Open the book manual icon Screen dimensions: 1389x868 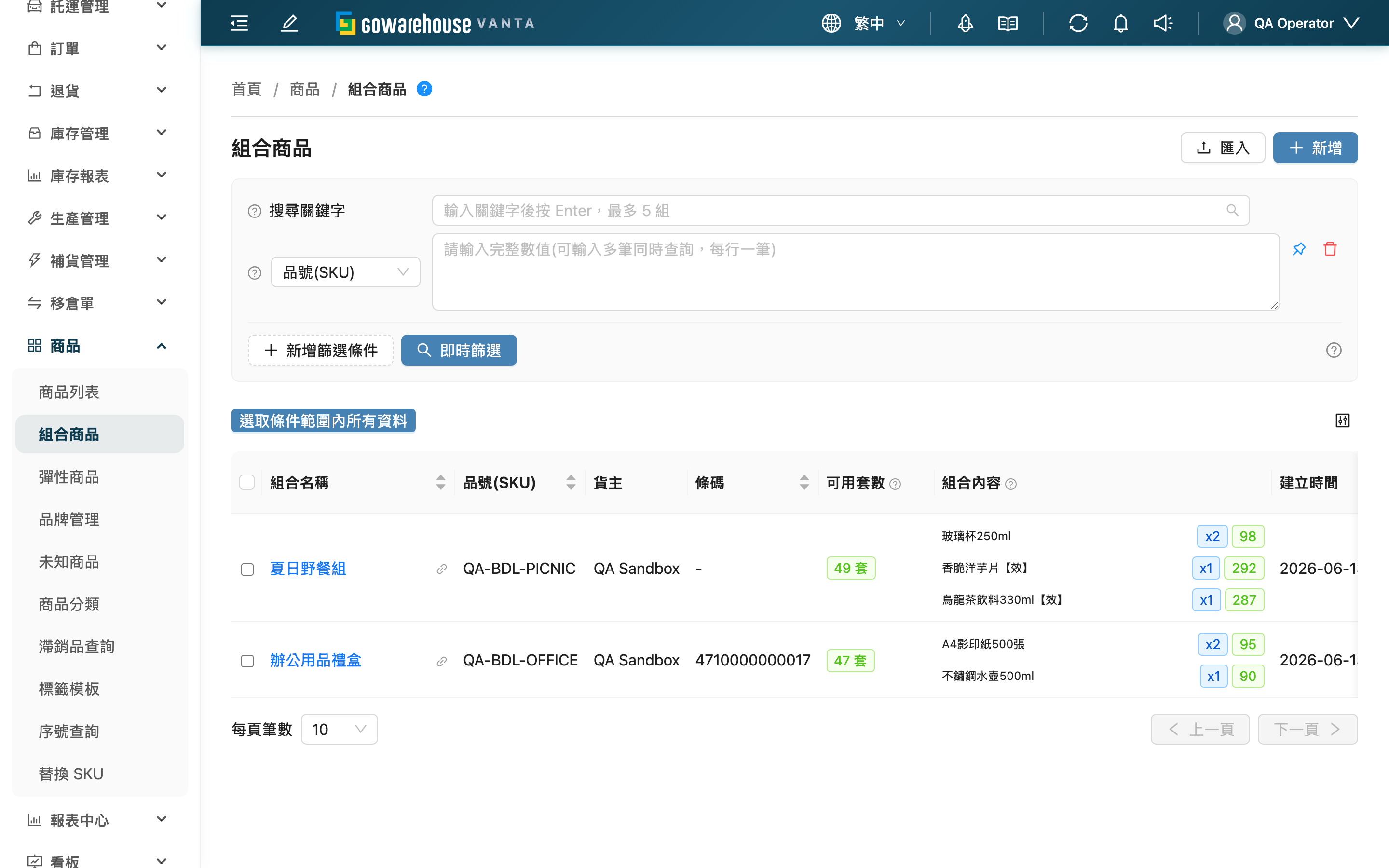pos(1008,24)
